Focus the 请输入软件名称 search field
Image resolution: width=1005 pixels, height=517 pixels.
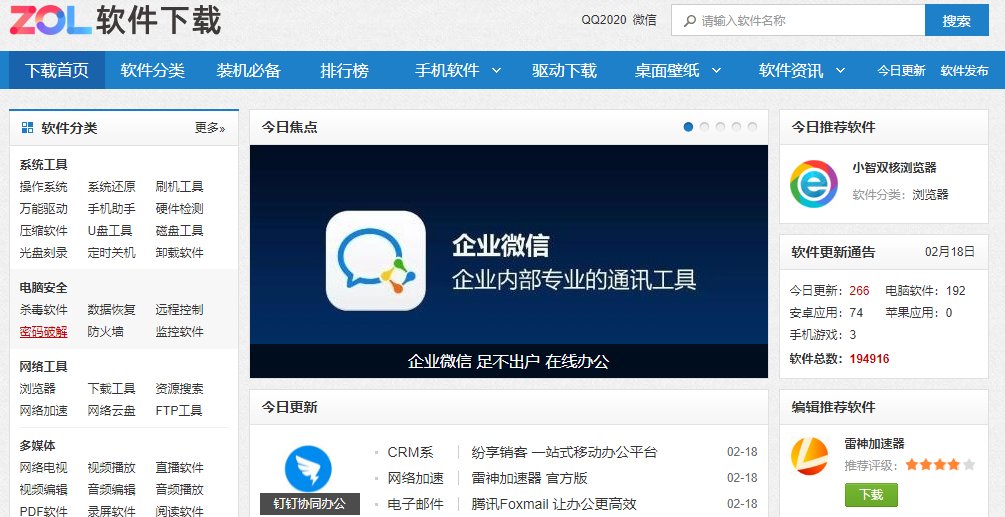coord(798,21)
